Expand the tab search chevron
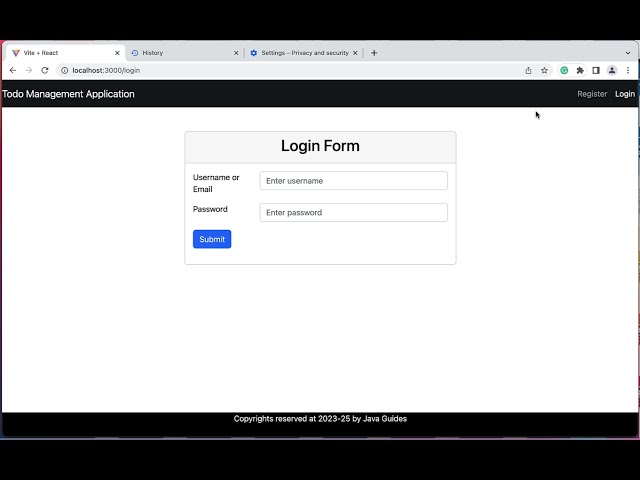Screen dimensions: 640x480 [628, 53]
